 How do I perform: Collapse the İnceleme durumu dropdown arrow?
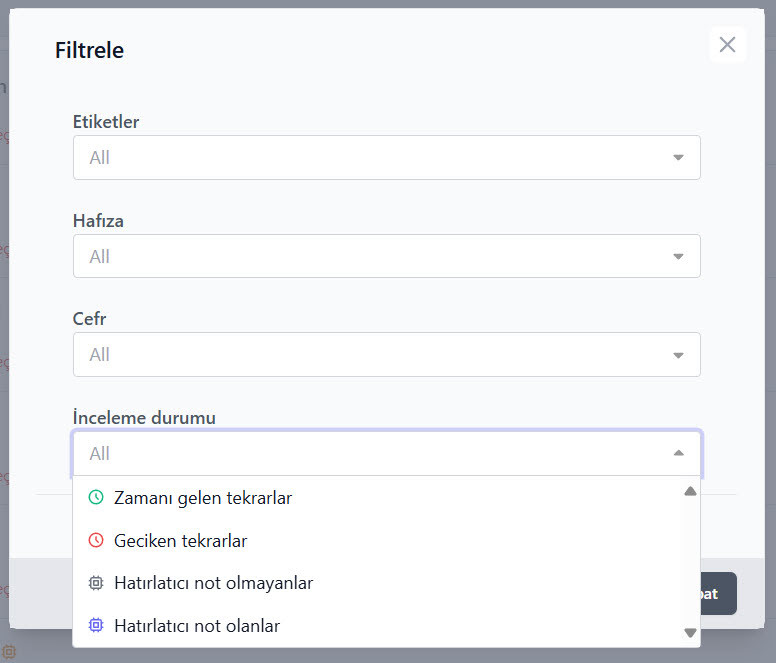point(678,454)
